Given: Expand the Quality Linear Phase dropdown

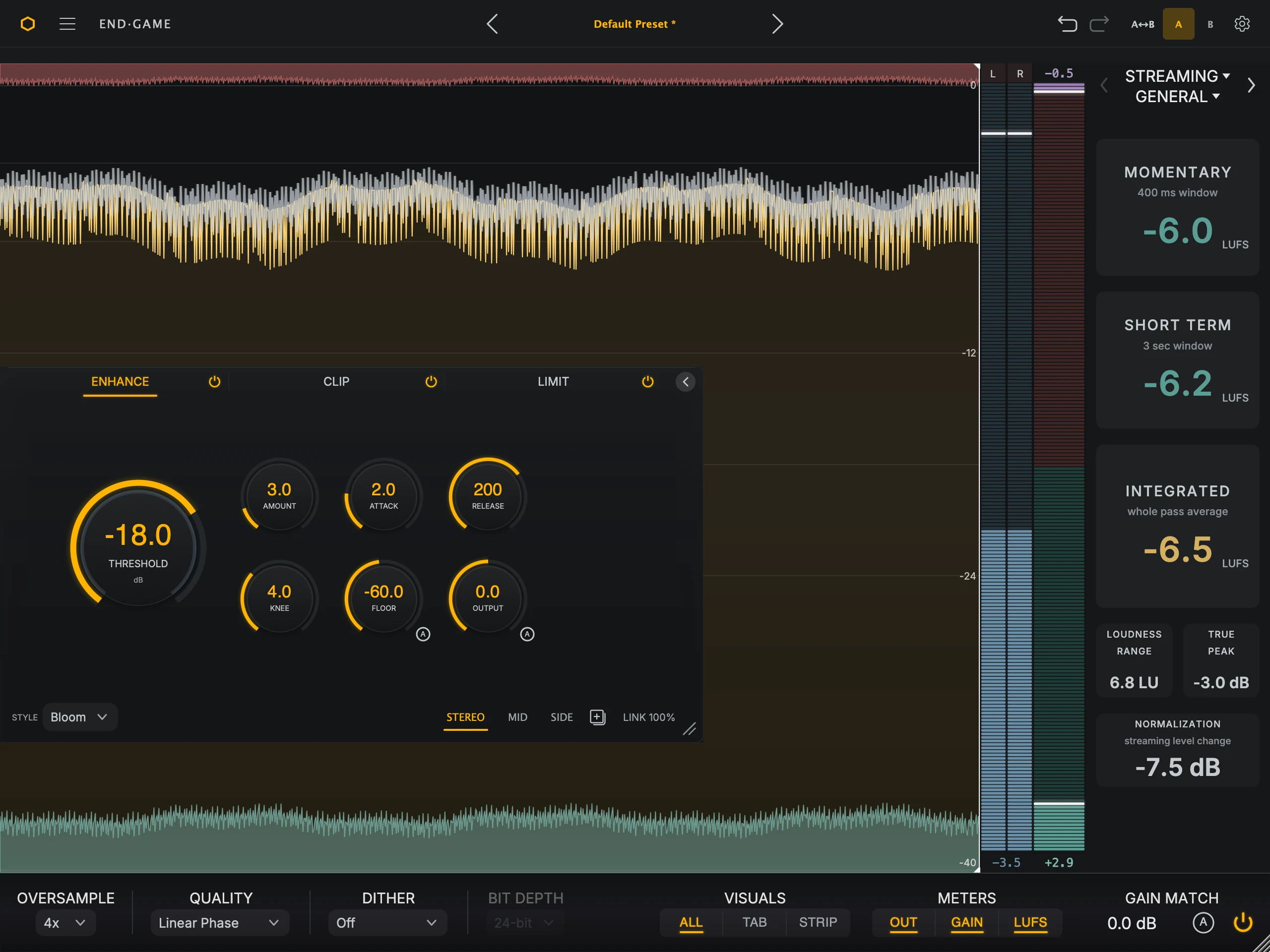Looking at the screenshot, I should [x=220, y=923].
